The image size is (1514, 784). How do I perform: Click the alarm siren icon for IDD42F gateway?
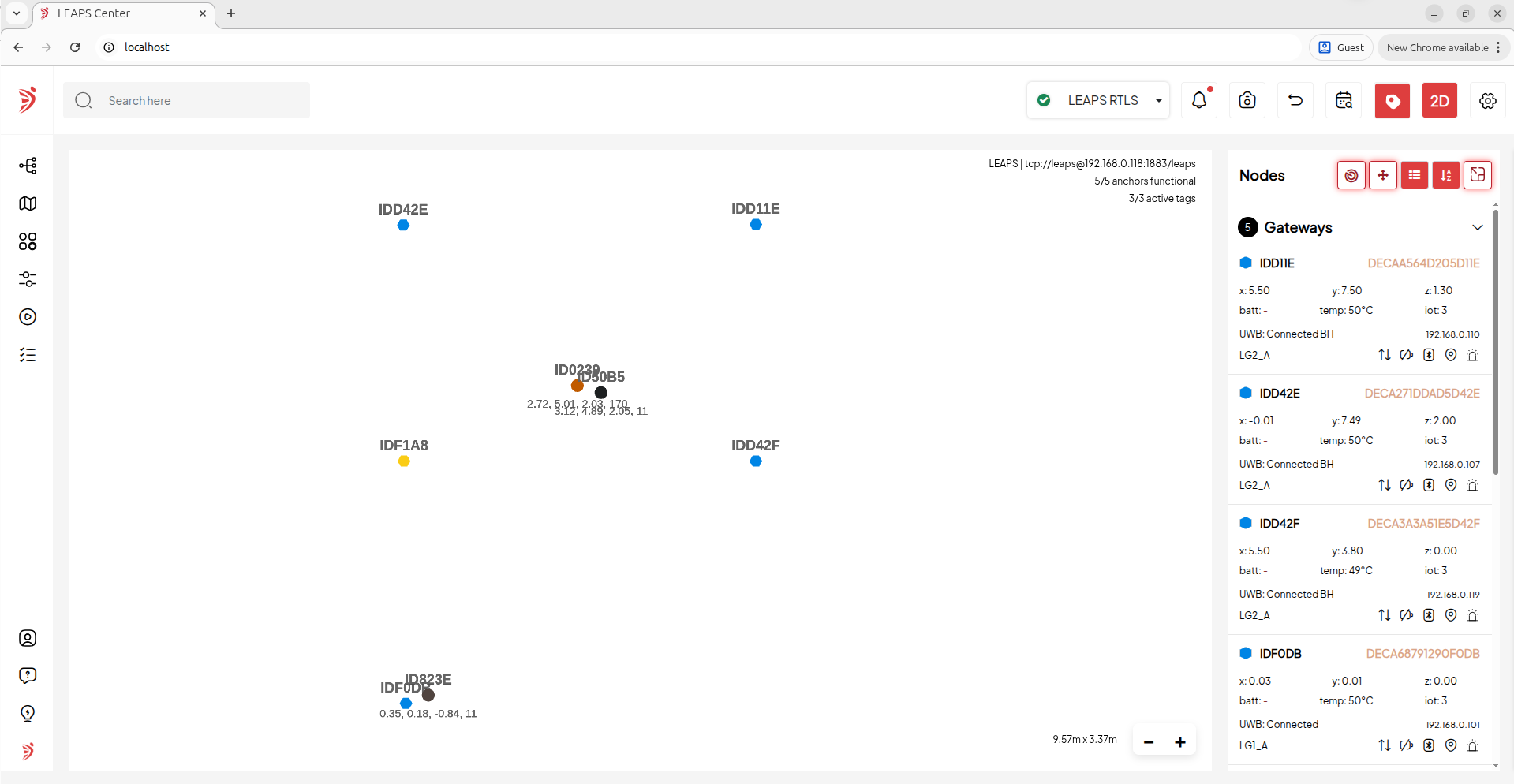(x=1472, y=615)
